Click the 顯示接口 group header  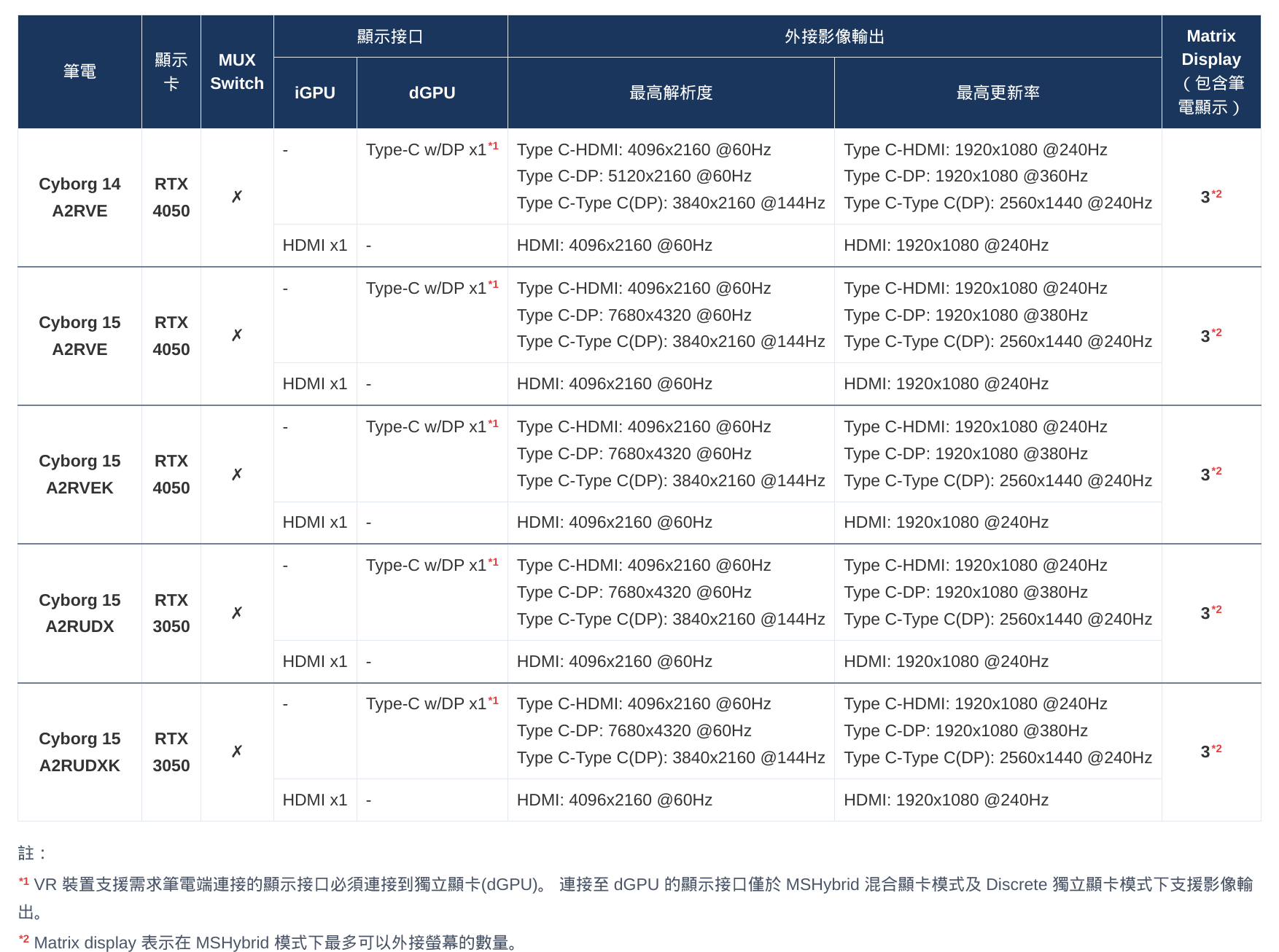coord(390,36)
